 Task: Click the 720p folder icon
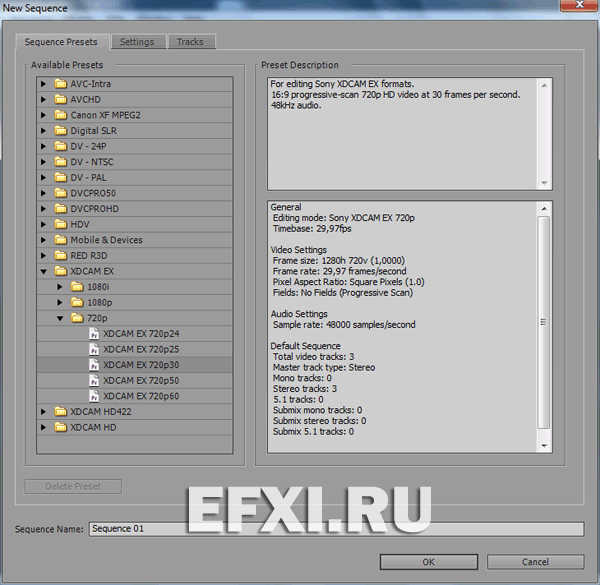77,318
